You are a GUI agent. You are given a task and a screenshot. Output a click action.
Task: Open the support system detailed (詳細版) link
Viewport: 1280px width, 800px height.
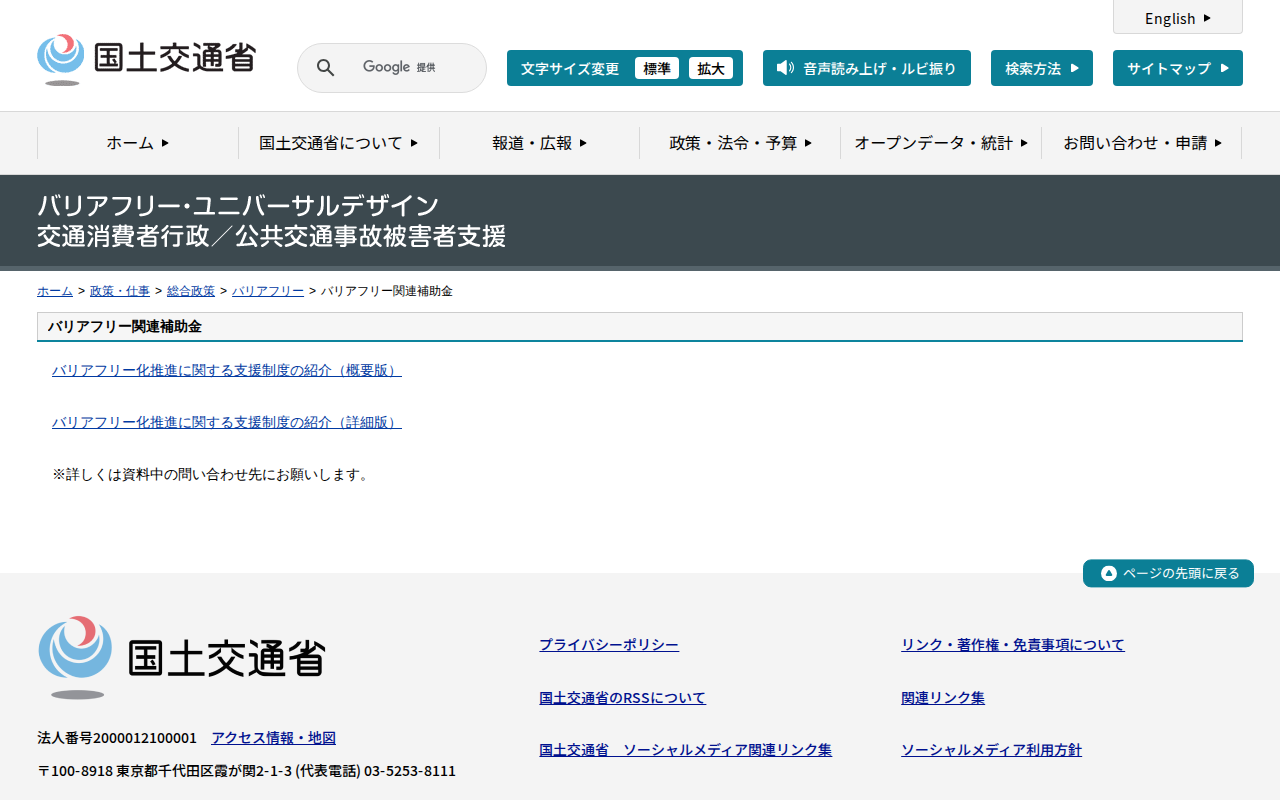(226, 422)
